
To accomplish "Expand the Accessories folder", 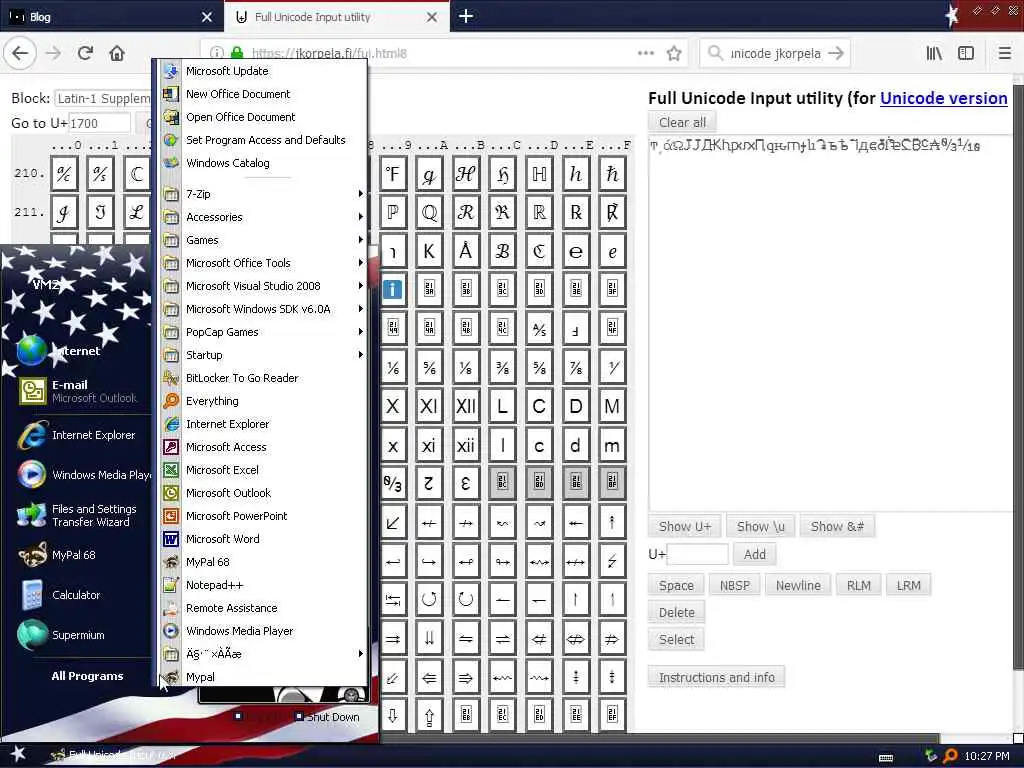I will 263,217.
